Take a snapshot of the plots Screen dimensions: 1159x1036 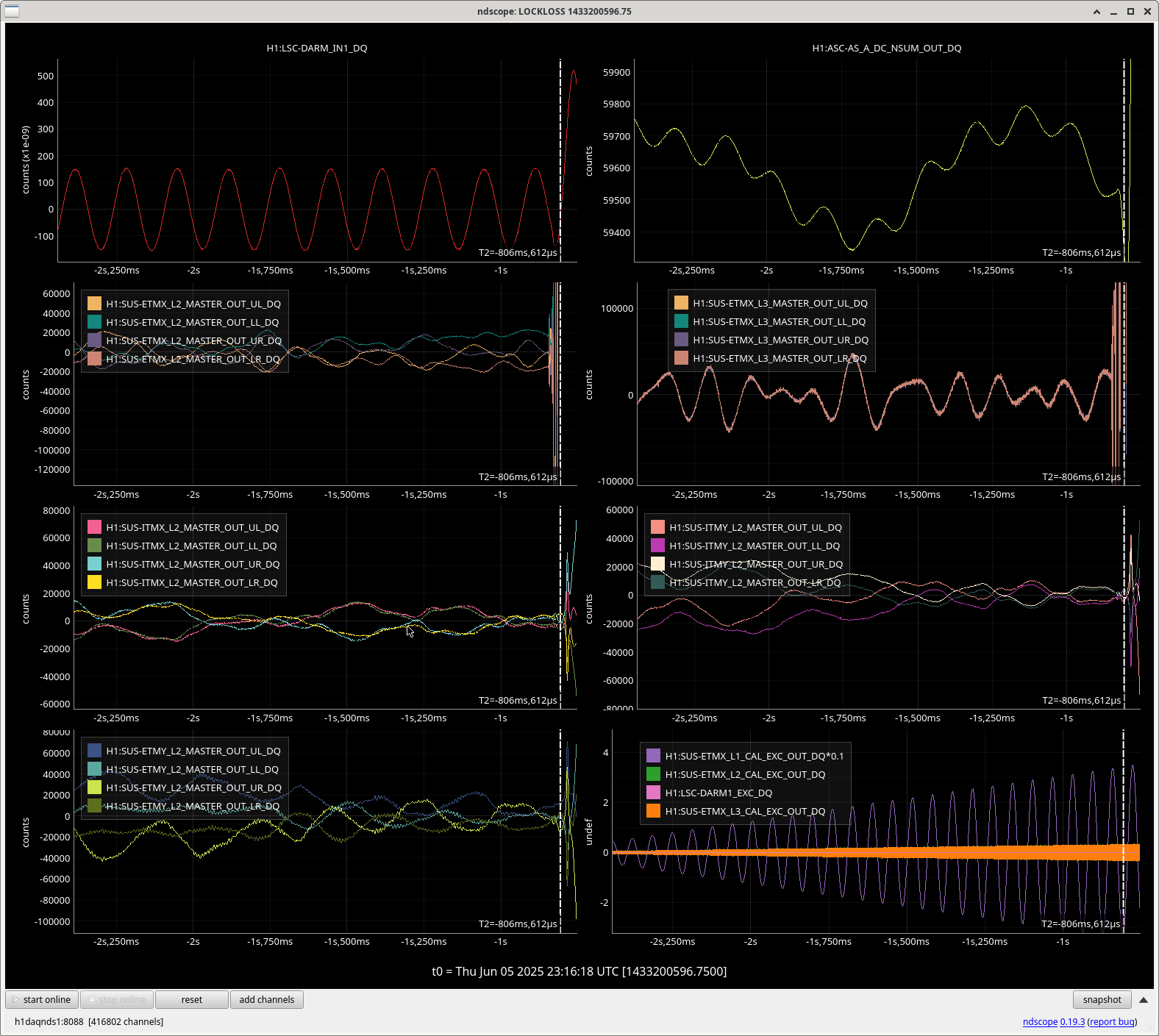click(x=1102, y=999)
